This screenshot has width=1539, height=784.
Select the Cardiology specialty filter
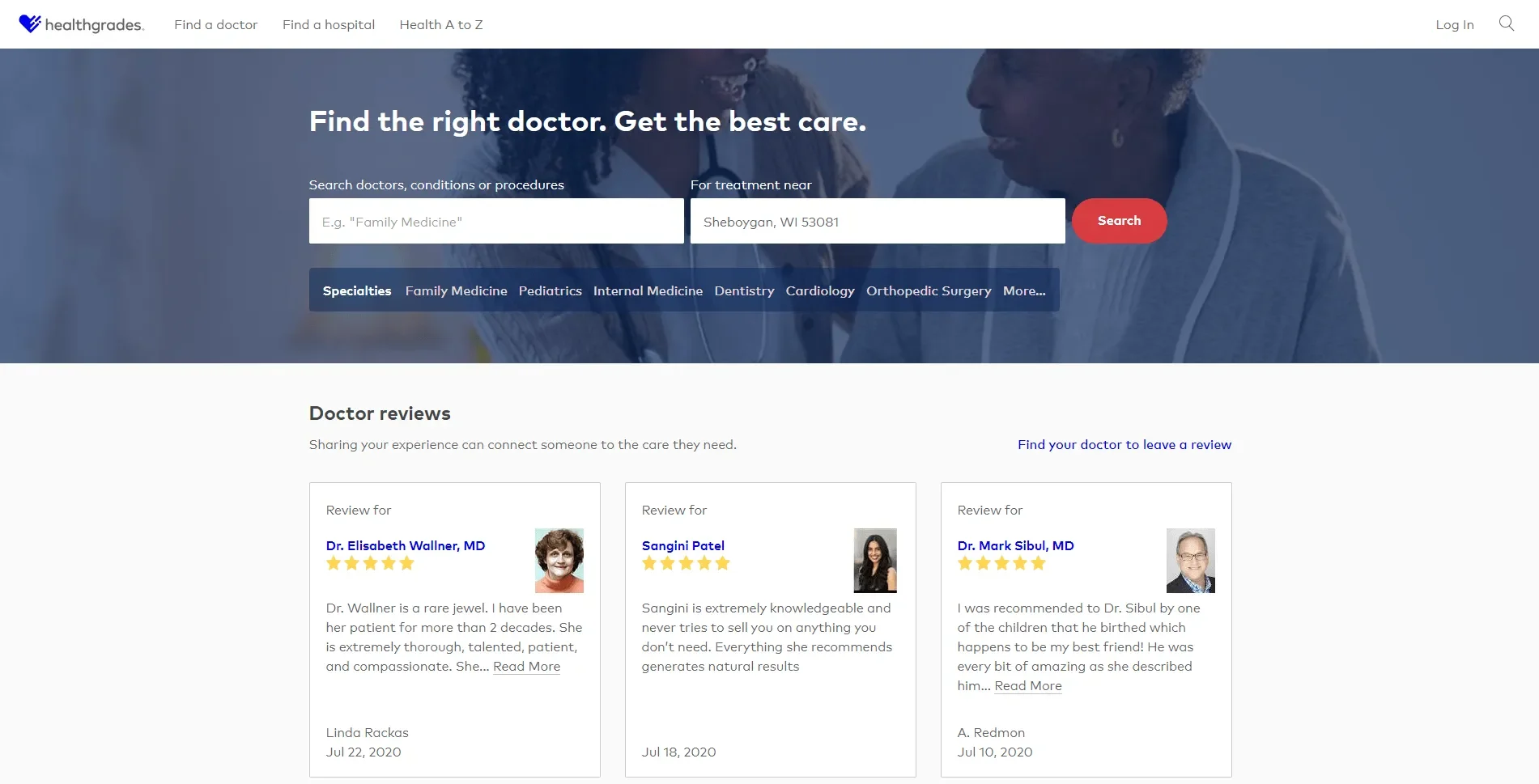pyautogui.click(x=819, y=290)
